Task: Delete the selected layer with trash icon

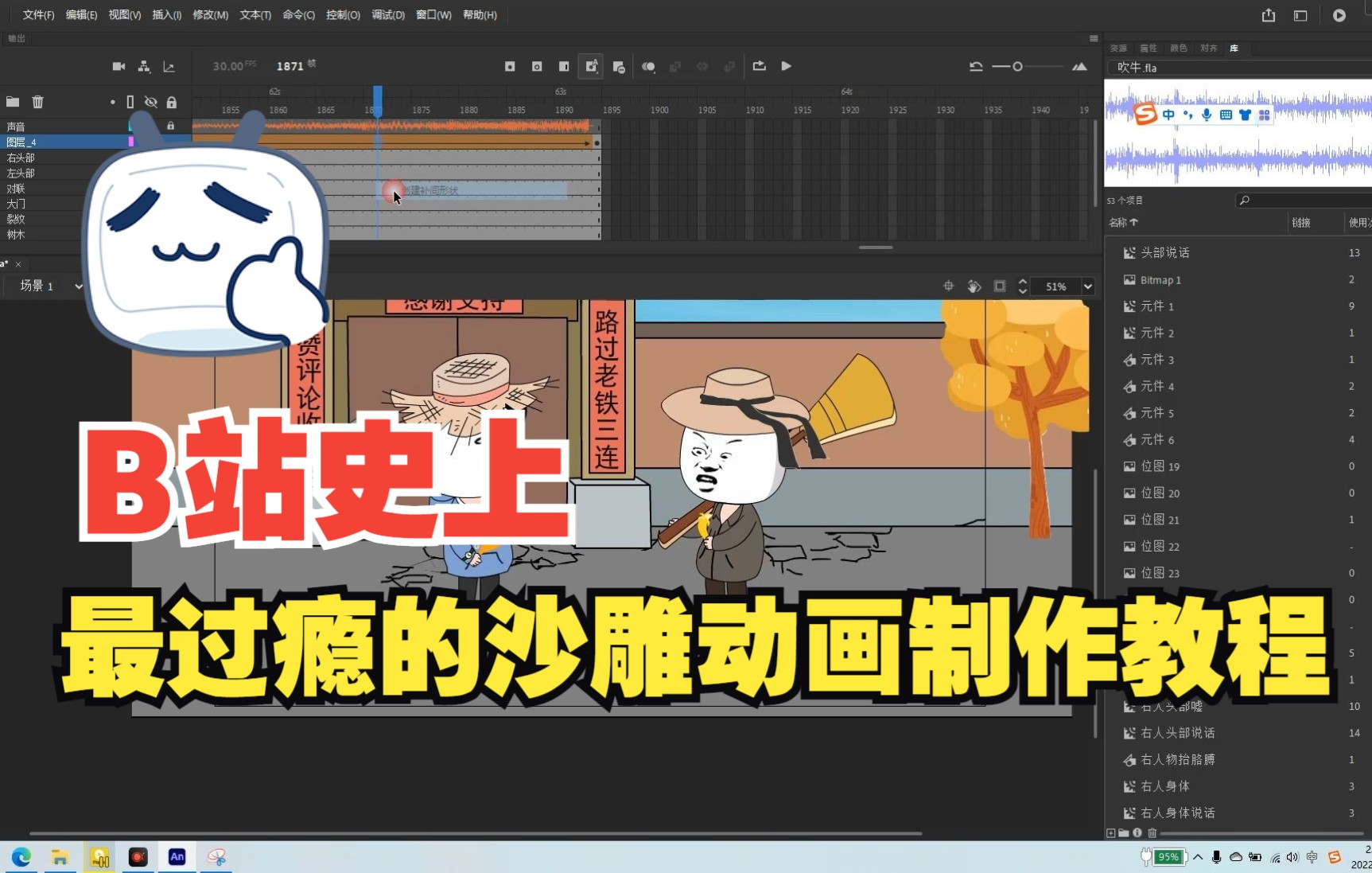Action: pyautogui.click(x=37, y=102)
